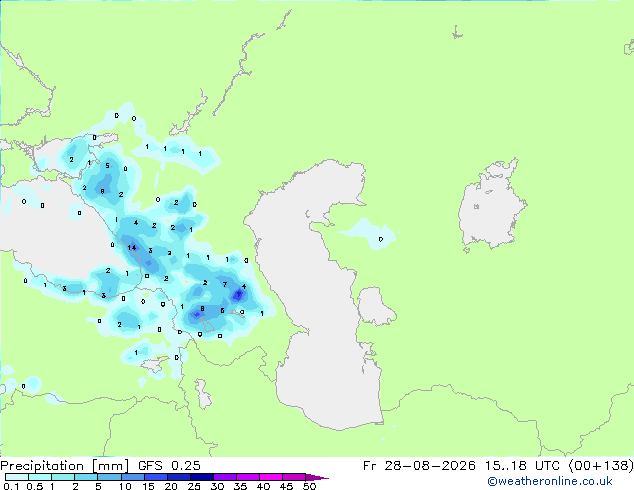The image size is (634, 490).
Task: Click the 10–15 mm legend color swatch
Action: pos(132,477)
